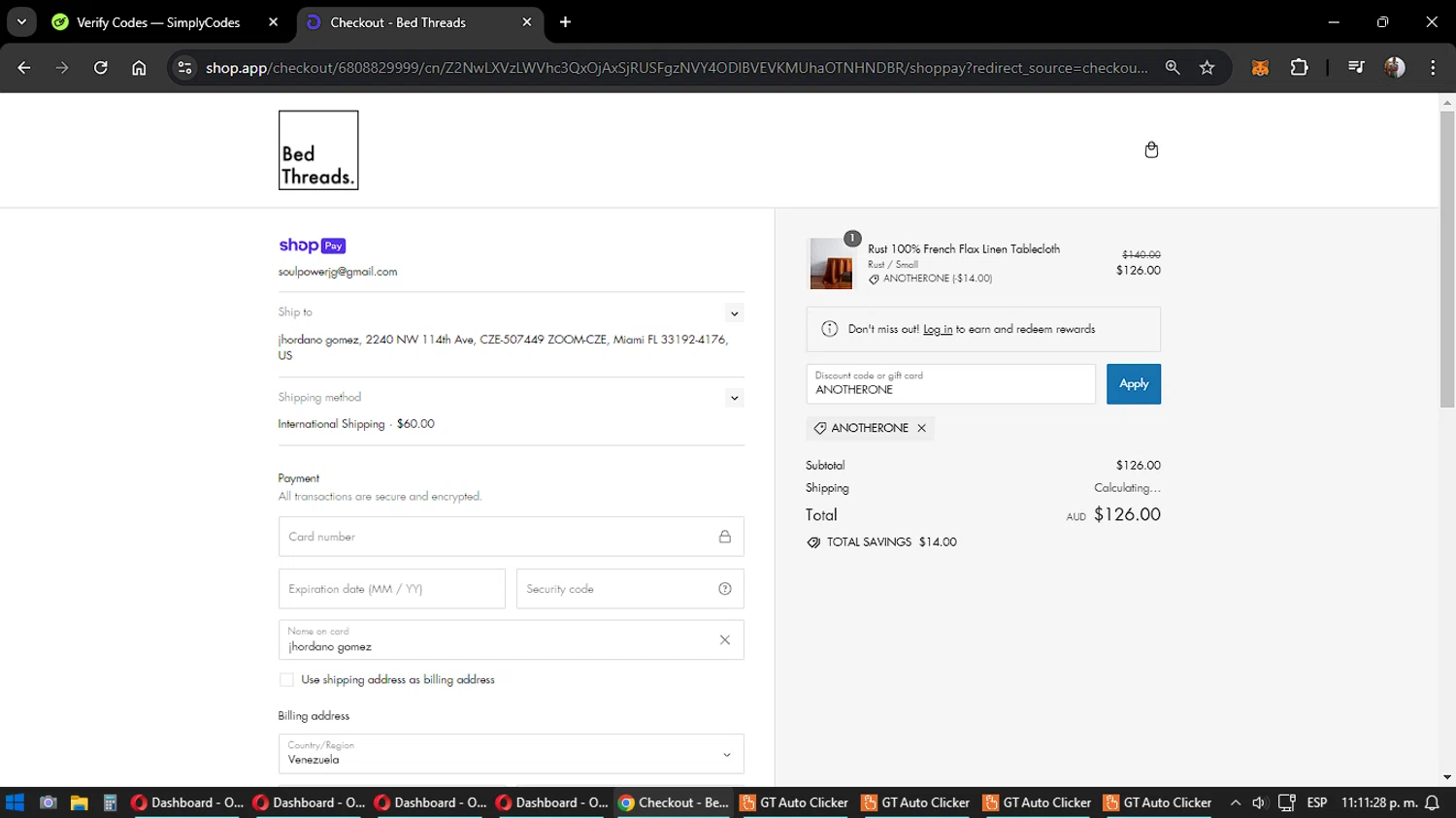The height and width of the screenshot is (818, 1456).
Task: Click the Bed Threads logo
Action: coord(318,149)
